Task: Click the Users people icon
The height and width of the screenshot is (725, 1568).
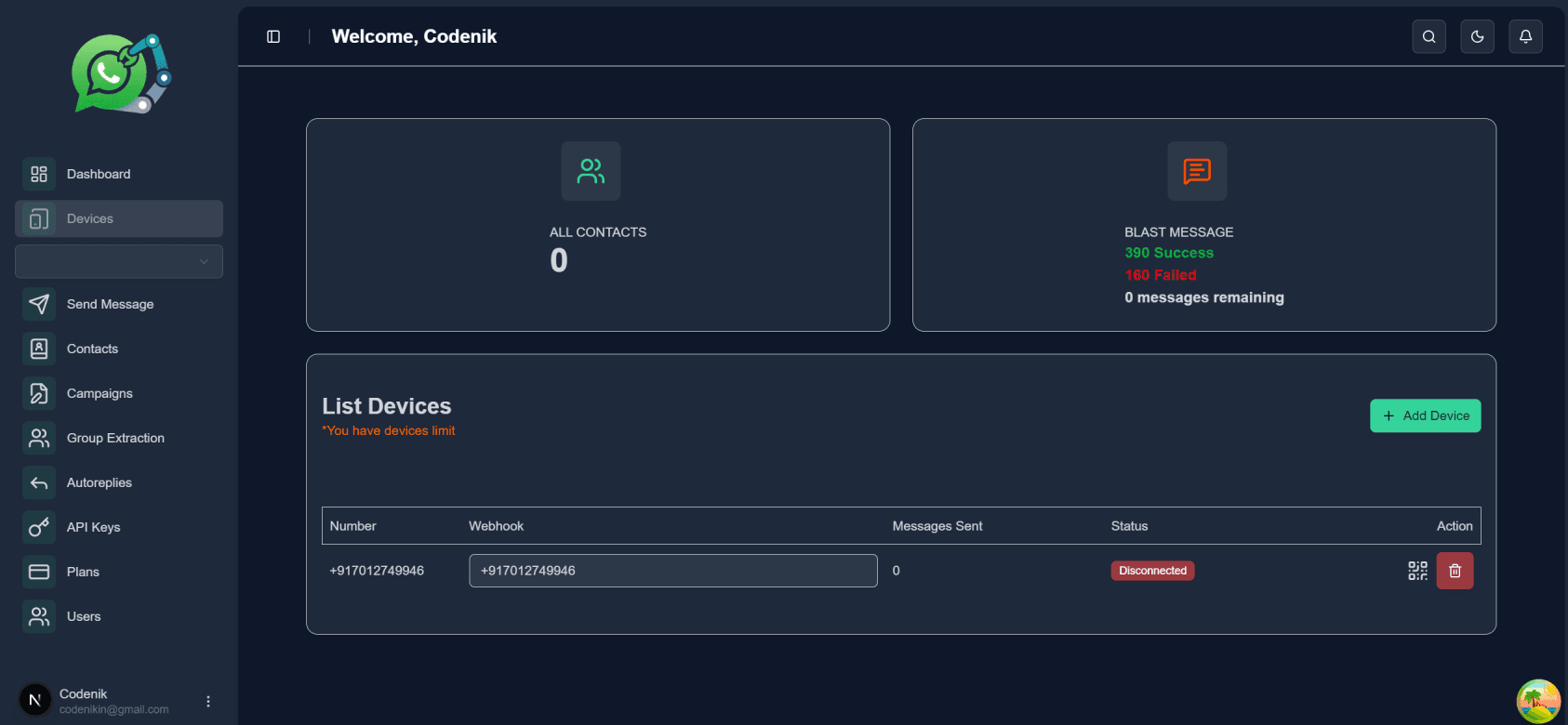Action: pos(39,616)
